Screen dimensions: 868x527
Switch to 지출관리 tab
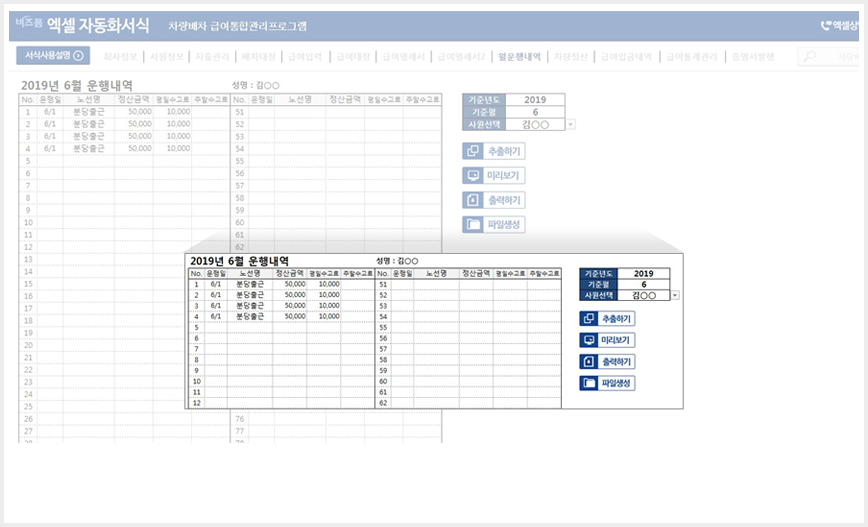pos(212,56)
